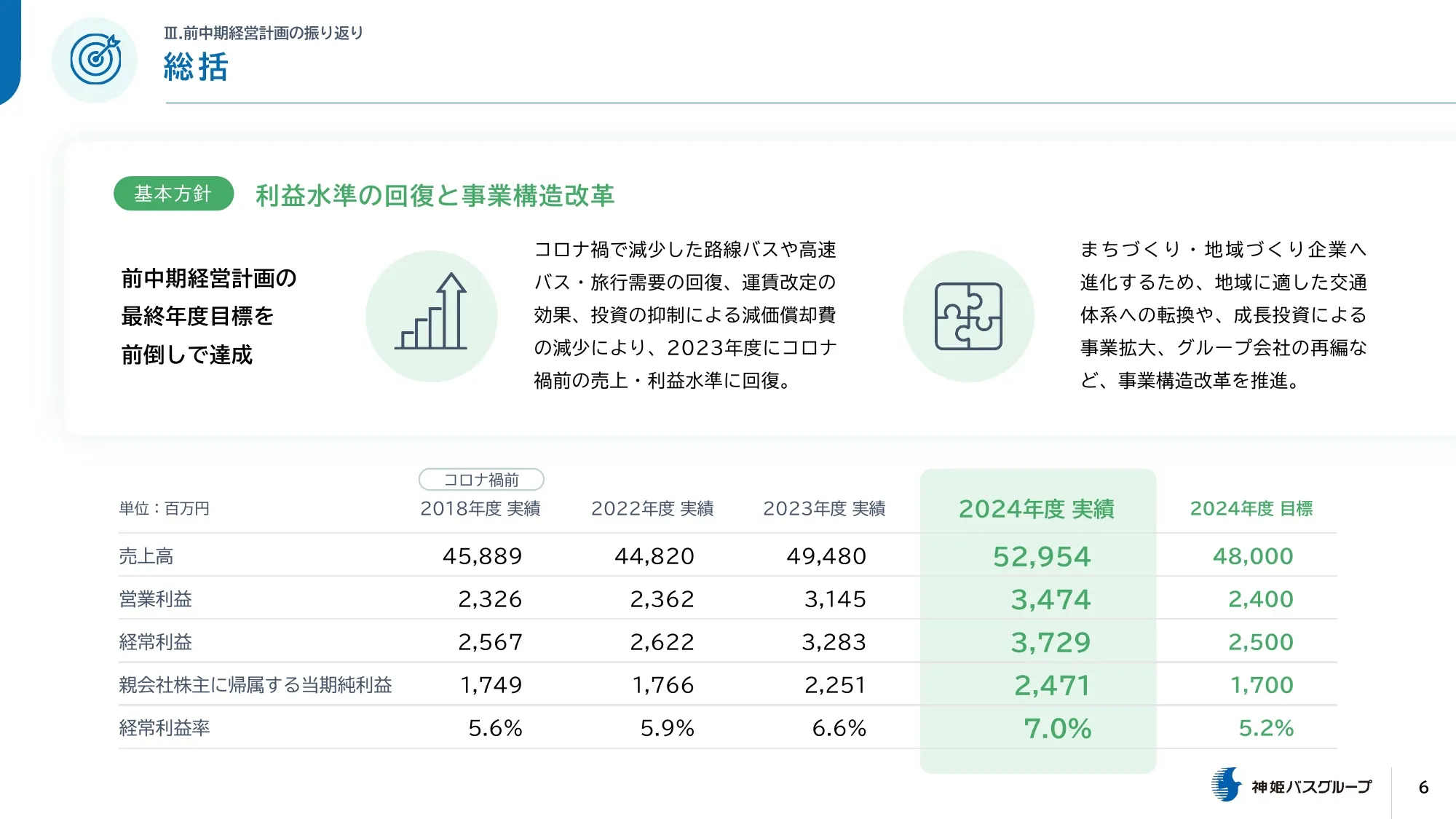
Task: Click the 神姫バスグループ logo
Action: 1291,786
